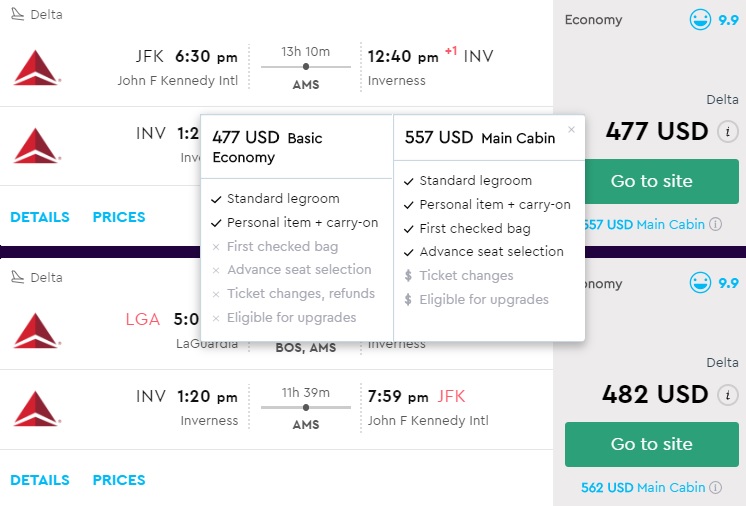Viewport: 746px width, 506px height.
Task: Open the info icon beside 482 USD price
Action: (x=728, y=394)
